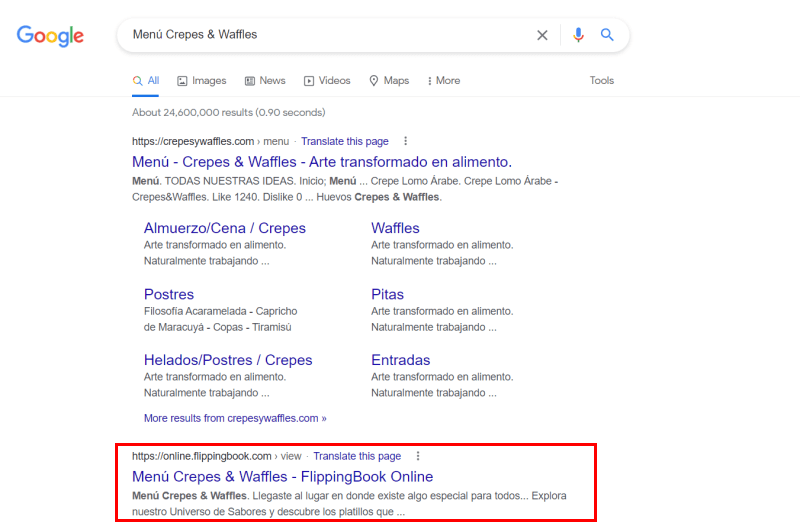Viewport: 800px width, 523px height.
Task: Switch to the Maps tab
Action: tap(389, 81)
